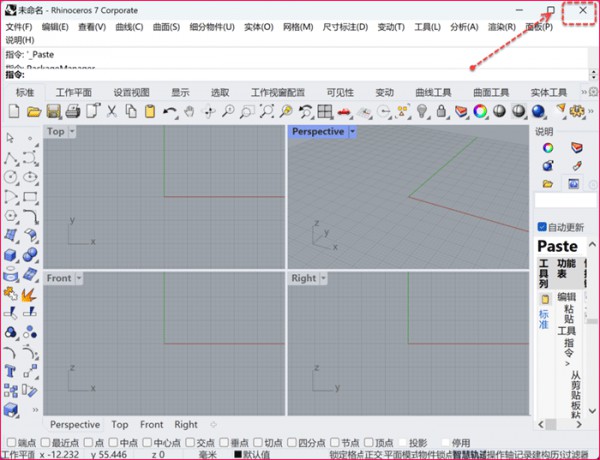The height and width of the screenshot is (460, 600).
Task: Uncheck the 自动更新 checkbox
Action: click(542, 227)
